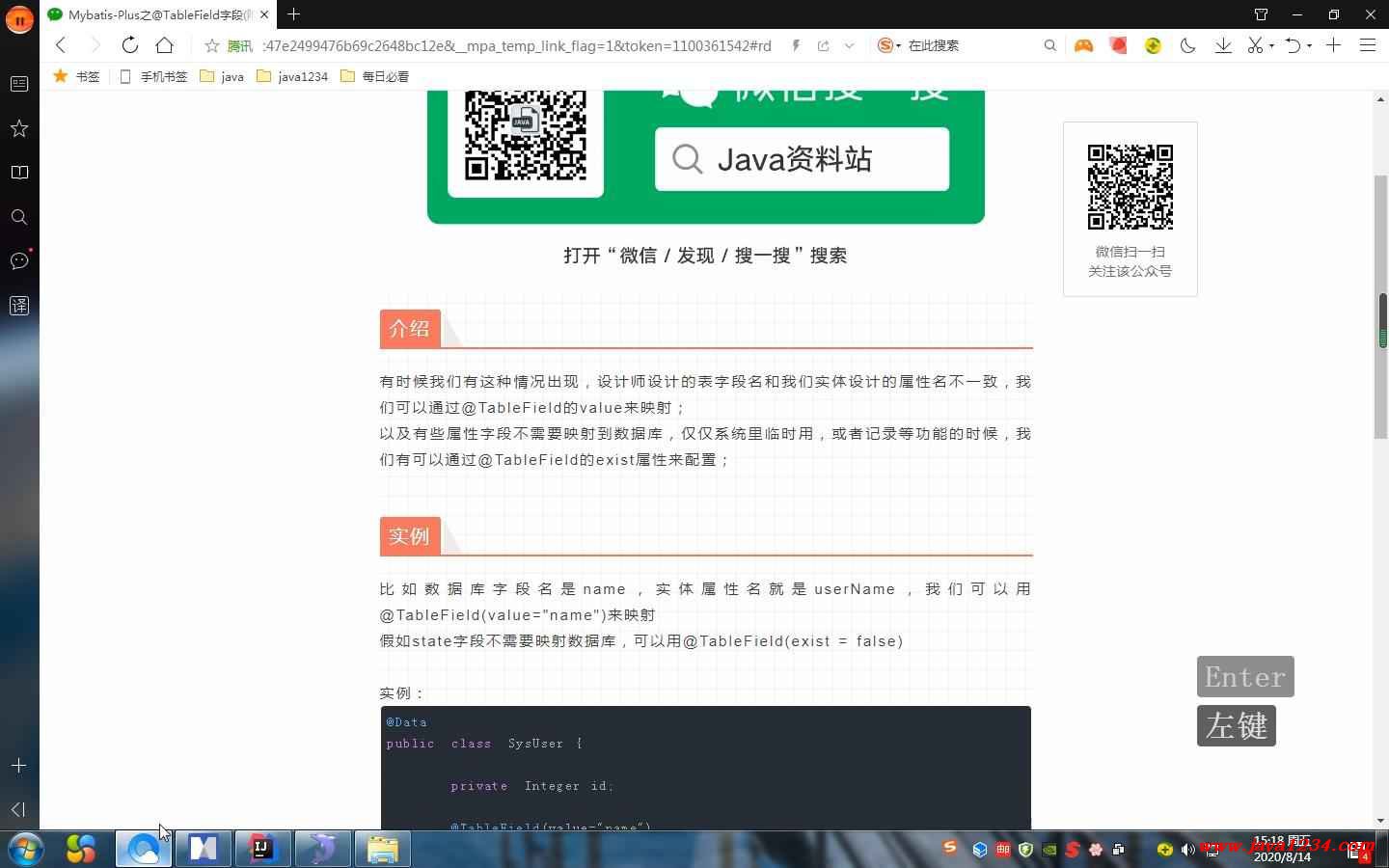Click the 微信扫一扫 QR code on the right
Image resolution: width=1389 pixels, height=868 pixels.
(x=1130, y=186)
